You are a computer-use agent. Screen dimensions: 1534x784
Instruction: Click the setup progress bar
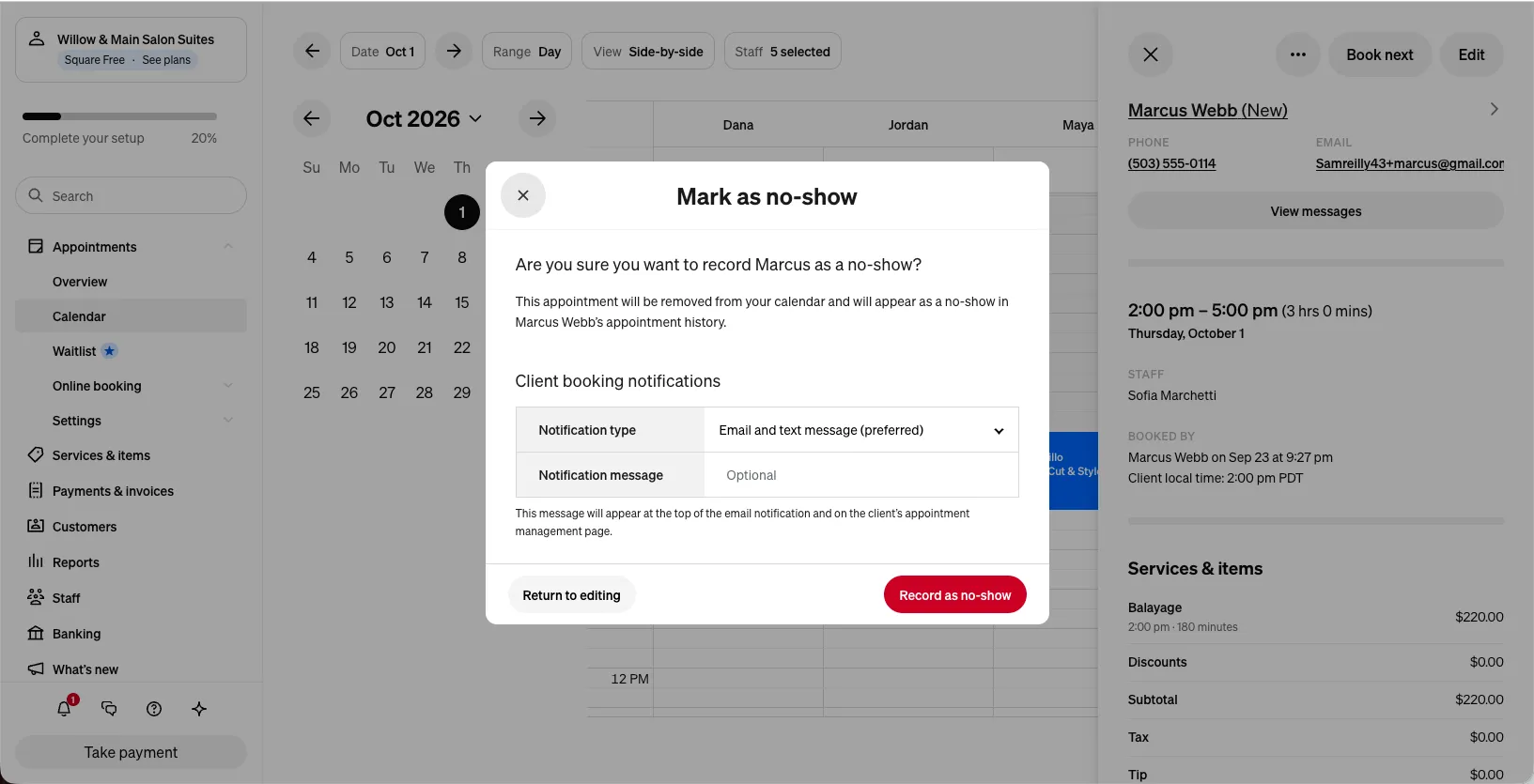[x=119, y=116]
